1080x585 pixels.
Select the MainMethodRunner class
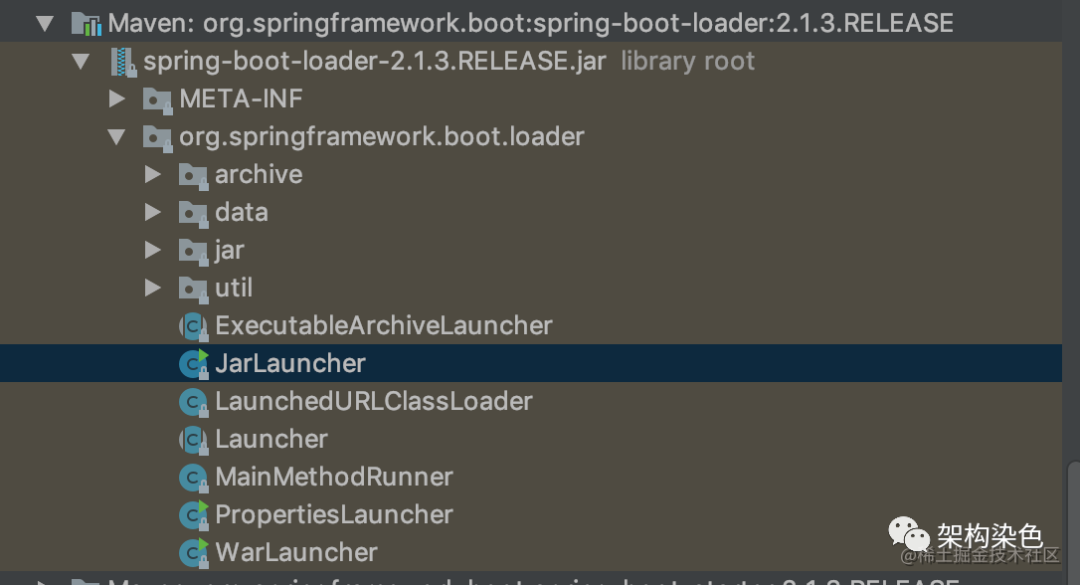coord(334,477)
